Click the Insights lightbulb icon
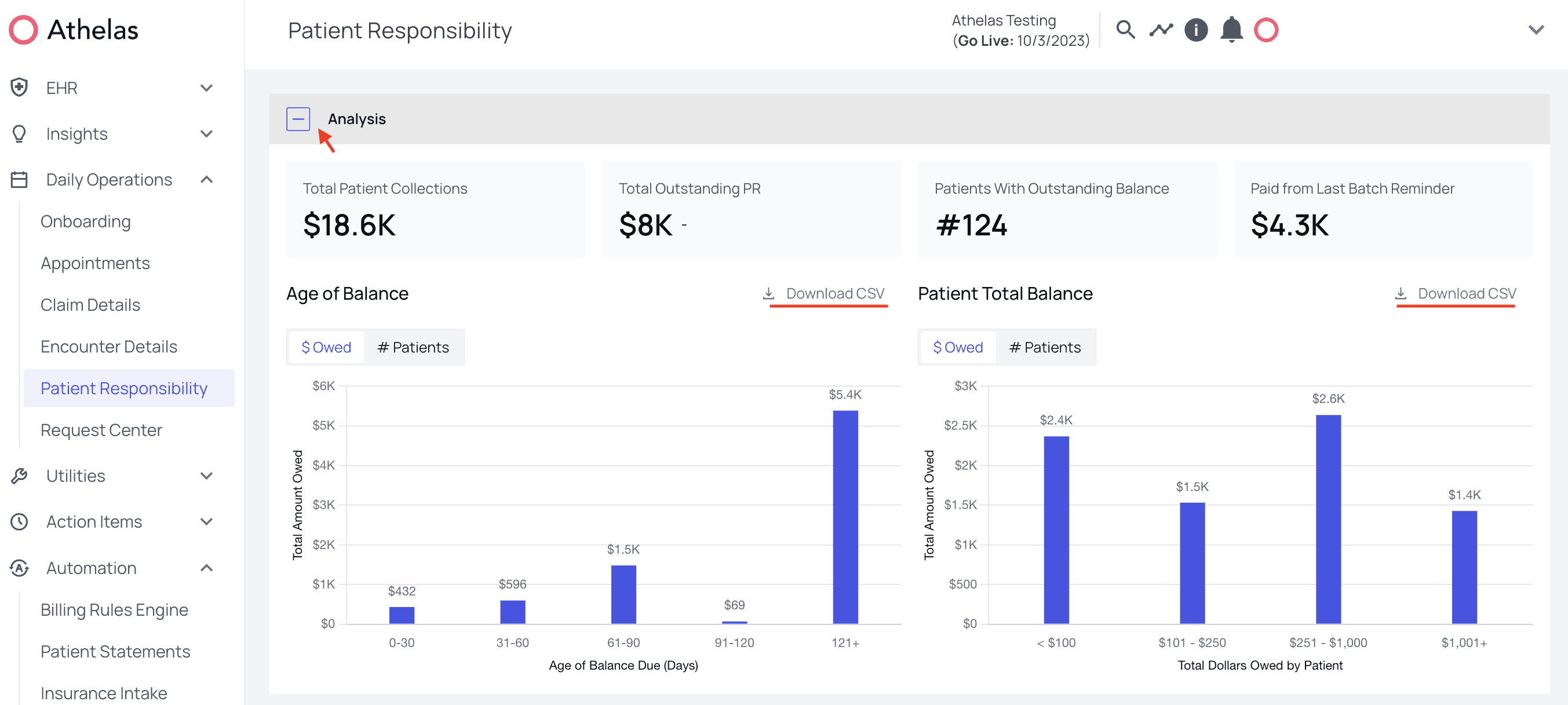The height and width of the screenshot is (705, 1568). pyautogui.click(x=20, y=134)
